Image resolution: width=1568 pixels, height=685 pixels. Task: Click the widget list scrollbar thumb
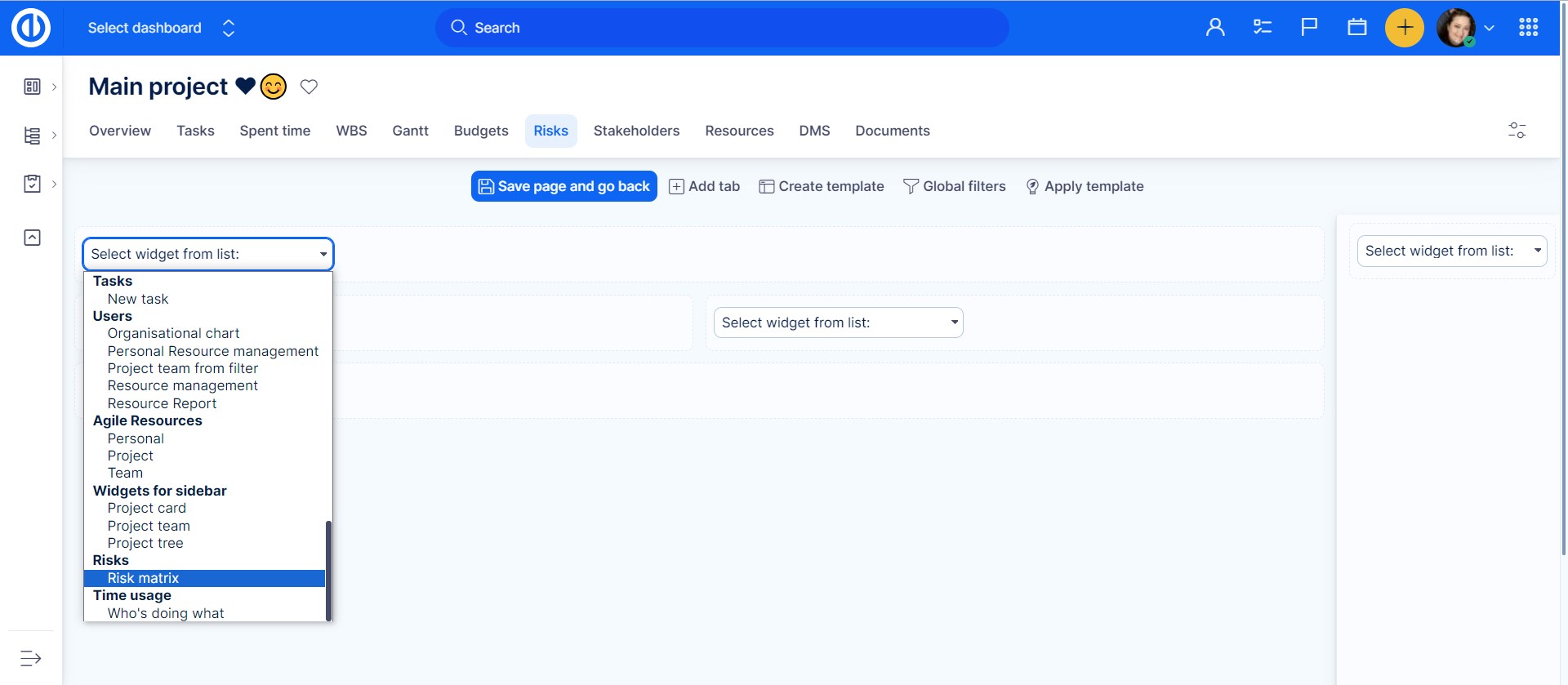328,570
